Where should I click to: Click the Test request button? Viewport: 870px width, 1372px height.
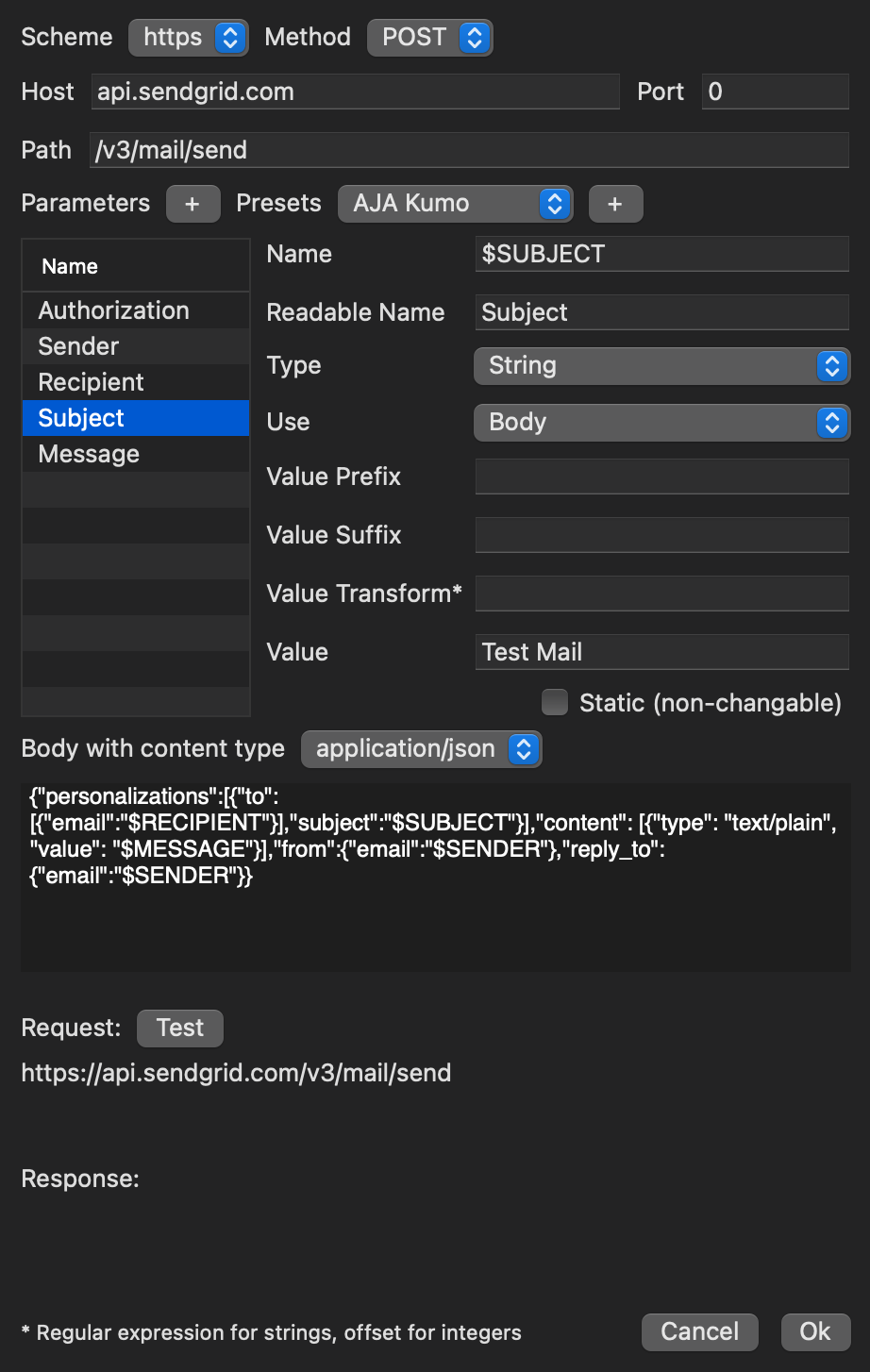click(180, 1029)
